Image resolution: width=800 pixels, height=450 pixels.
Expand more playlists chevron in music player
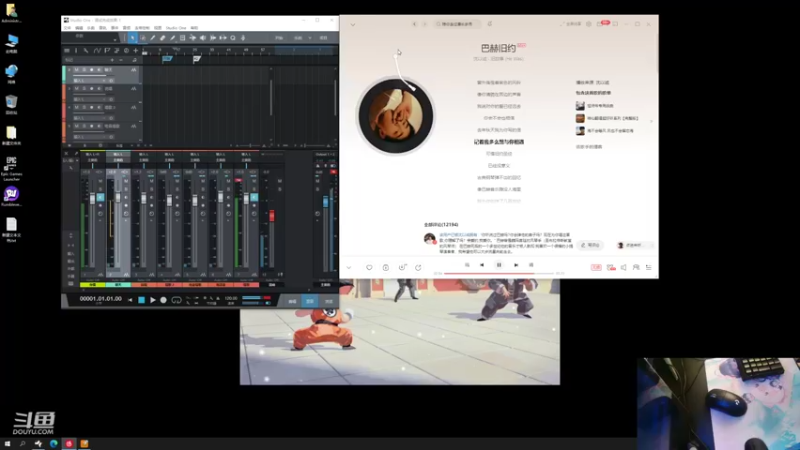click(x=651, y=121)
